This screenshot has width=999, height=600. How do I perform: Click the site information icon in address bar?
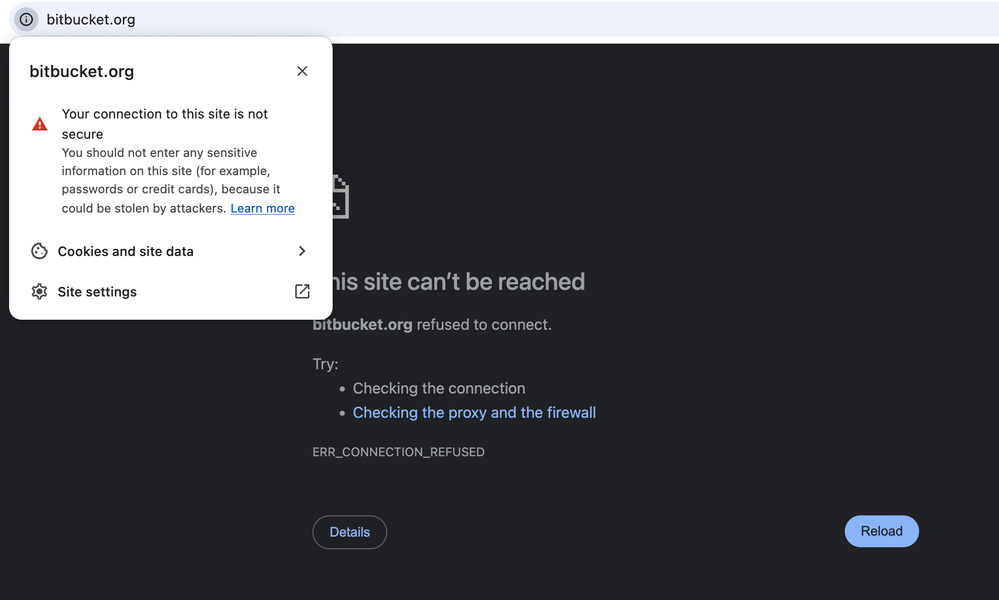pos(26,19)
